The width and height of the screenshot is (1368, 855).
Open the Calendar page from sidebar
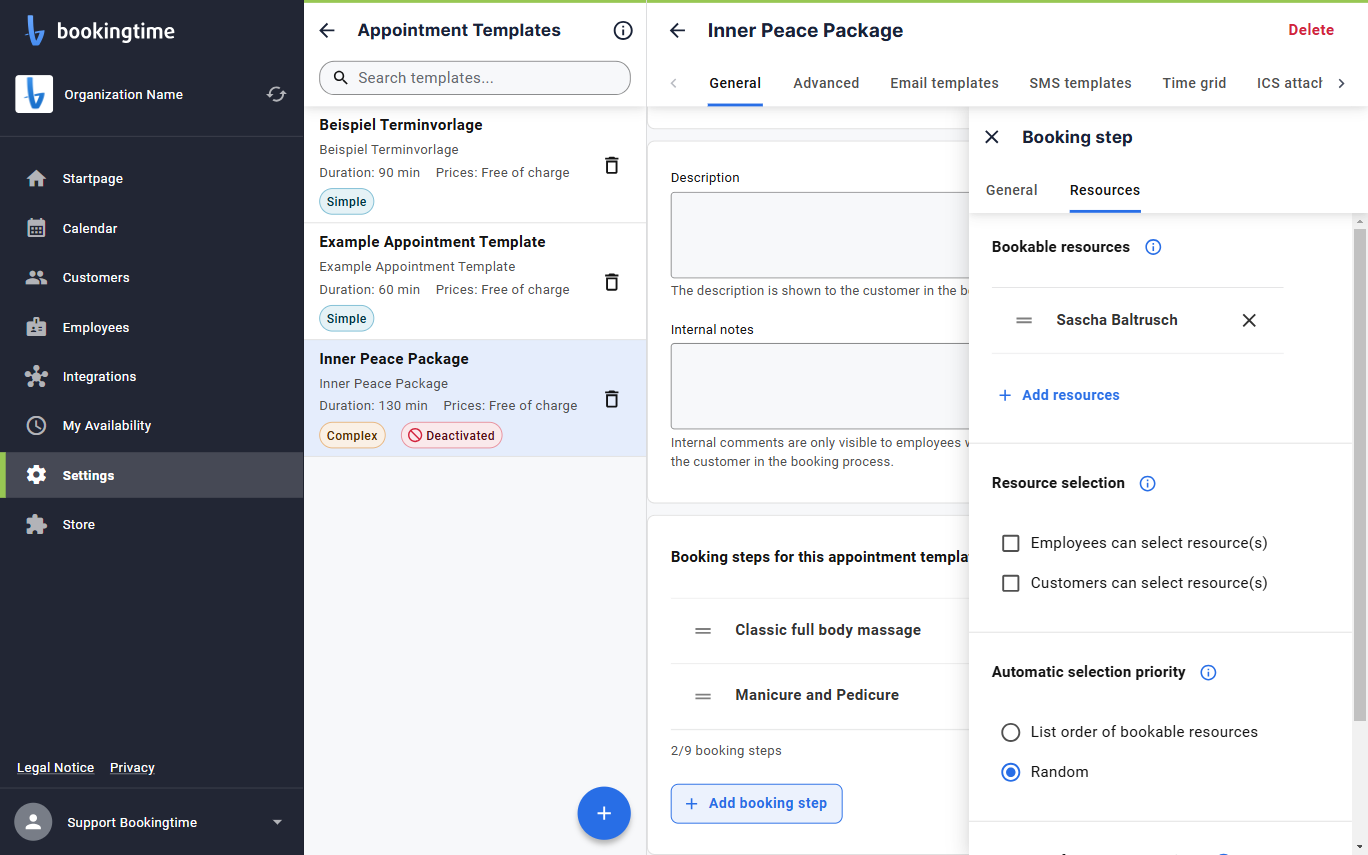tap(90, 228)
